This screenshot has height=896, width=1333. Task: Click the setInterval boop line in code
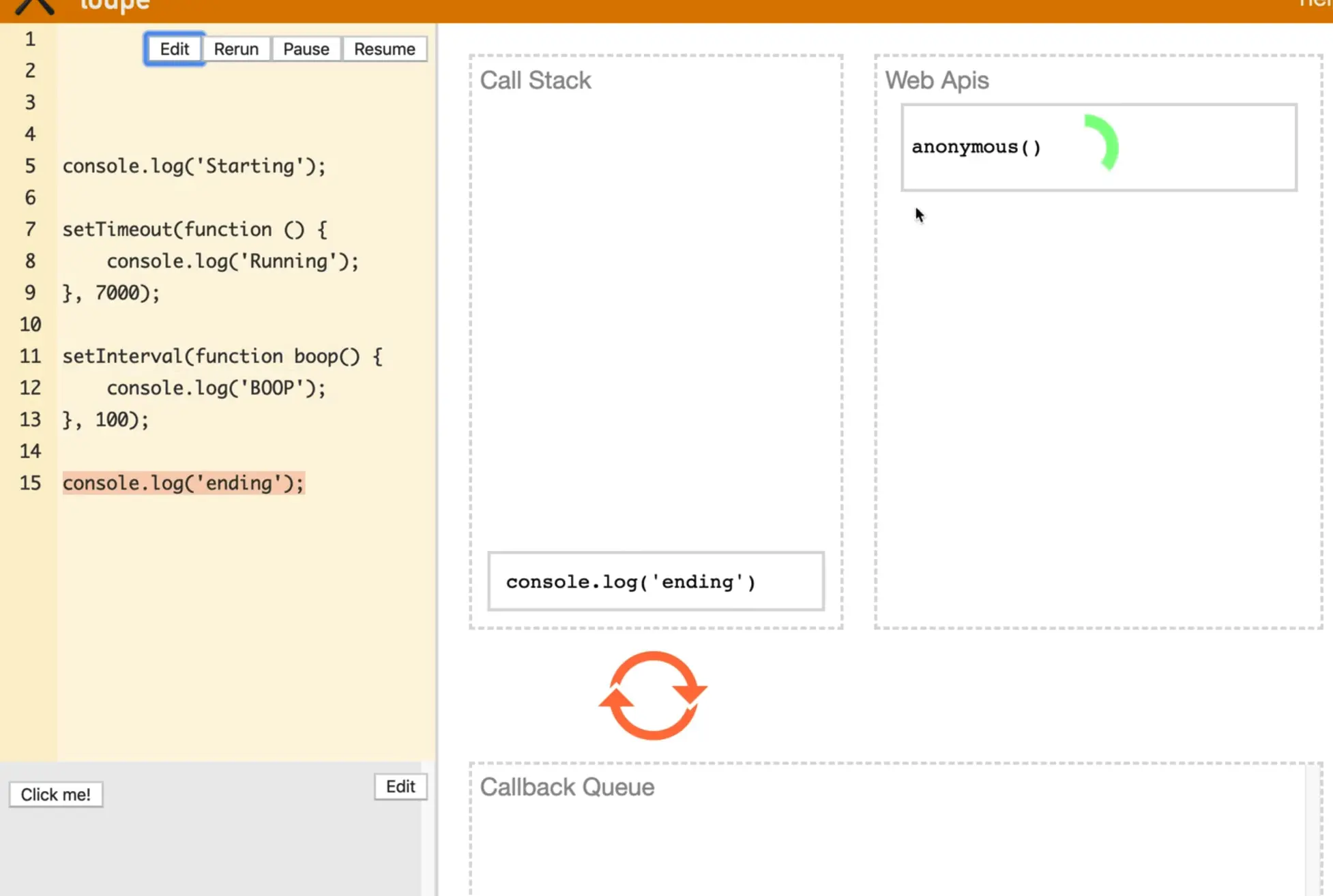[x=222, y=356]
